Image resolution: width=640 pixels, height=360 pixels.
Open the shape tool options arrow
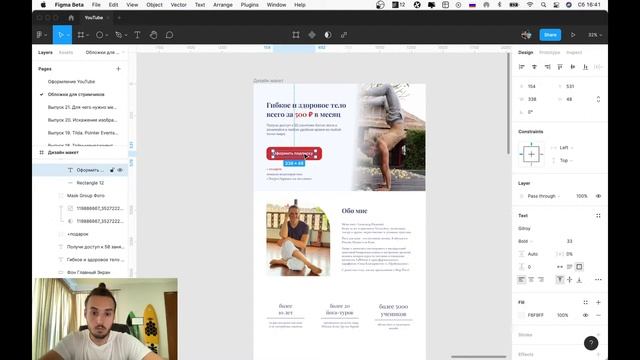pyautogui.click(x=107, y=36)
